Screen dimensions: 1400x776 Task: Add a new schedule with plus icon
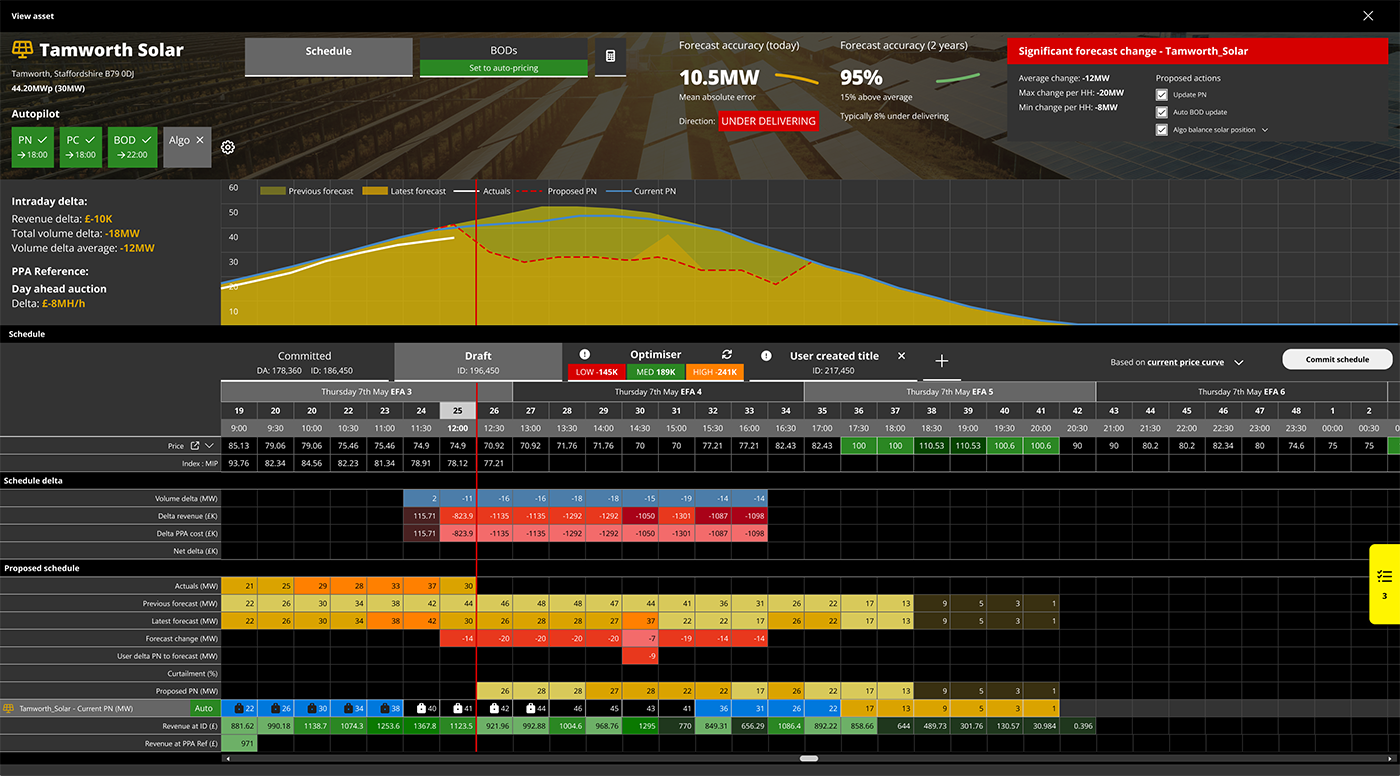tap(941, 361)
